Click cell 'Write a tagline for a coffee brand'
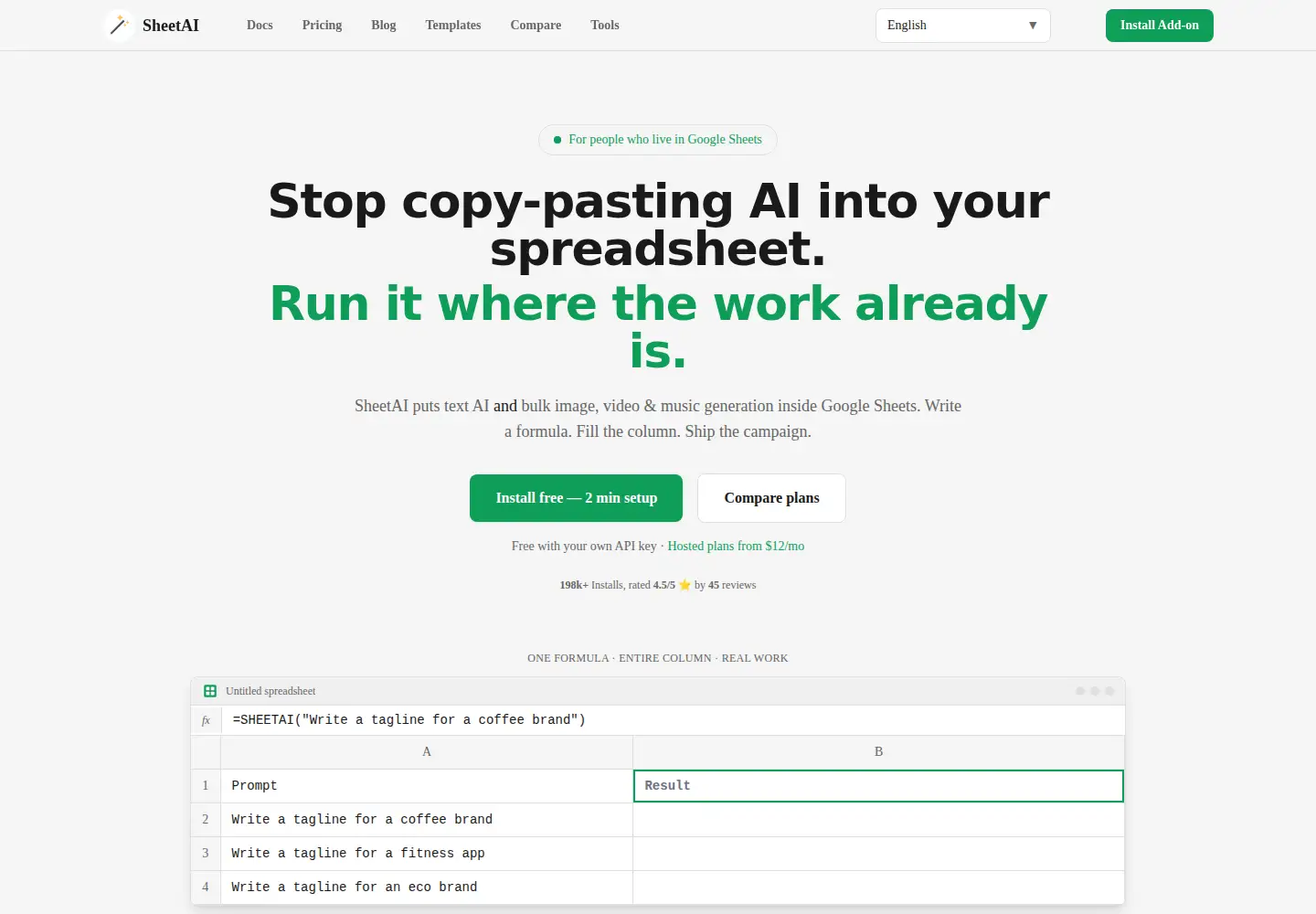Viewport: 1316px width, 914px height. pos(427,820)
